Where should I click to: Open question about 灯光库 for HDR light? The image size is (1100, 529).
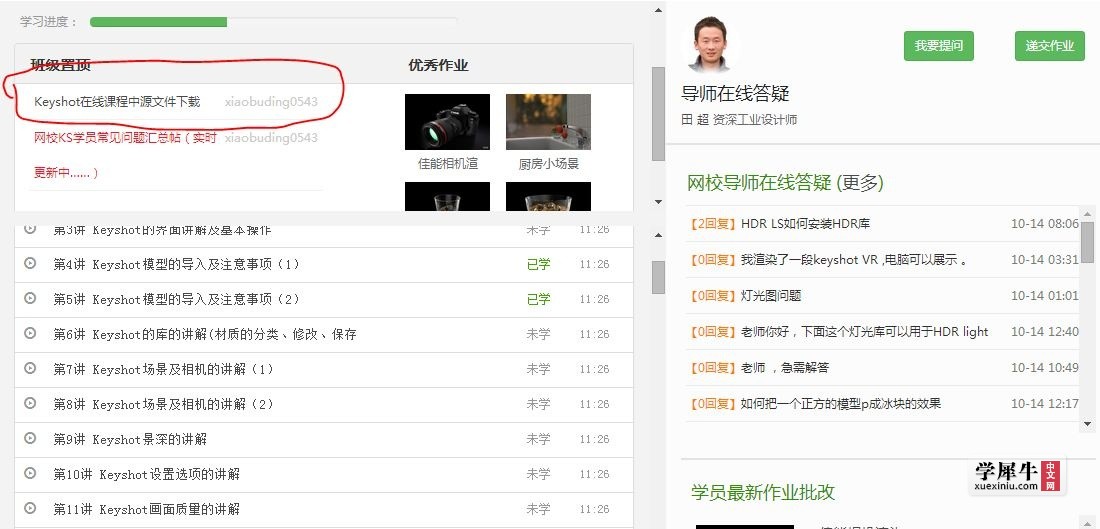click(864, 331)
